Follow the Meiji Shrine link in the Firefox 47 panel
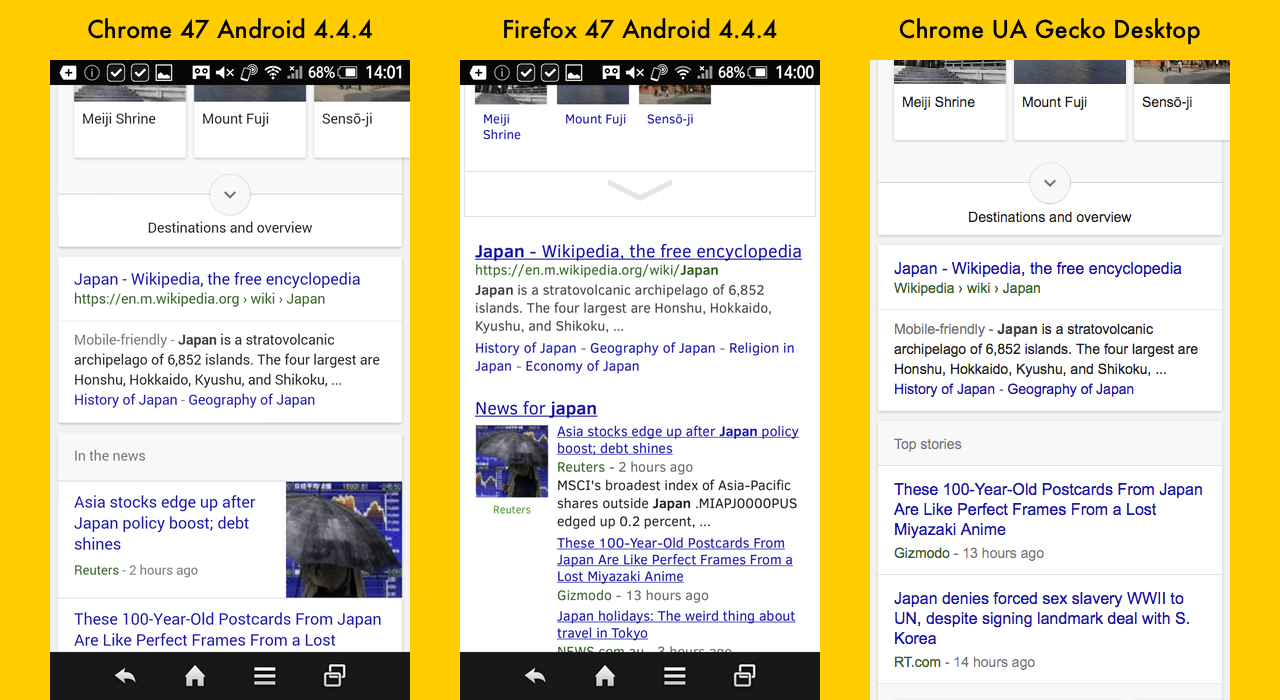This screenshot has width=1280, height=700. [x=502, y=127]
